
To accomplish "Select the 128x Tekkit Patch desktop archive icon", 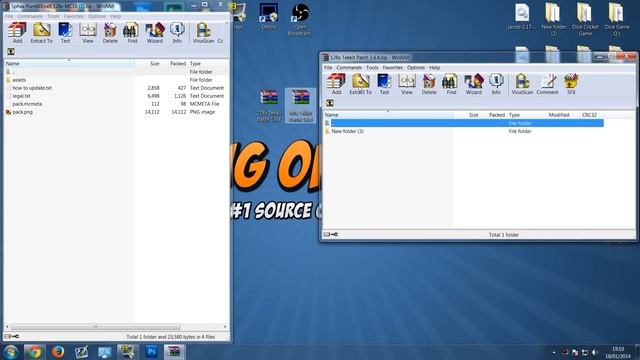I will (269, 106).
